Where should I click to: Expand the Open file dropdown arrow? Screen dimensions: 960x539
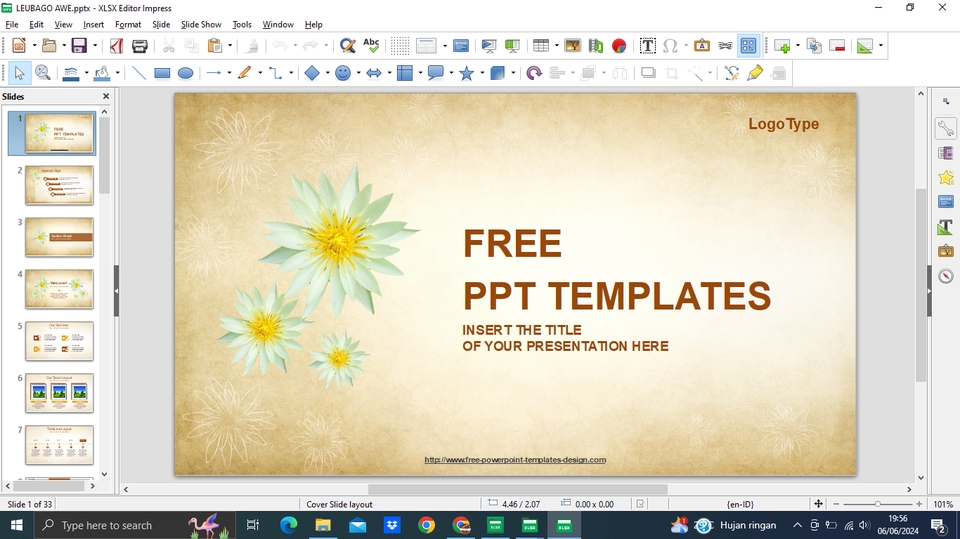pyautogui.click(x=64, y=46)
